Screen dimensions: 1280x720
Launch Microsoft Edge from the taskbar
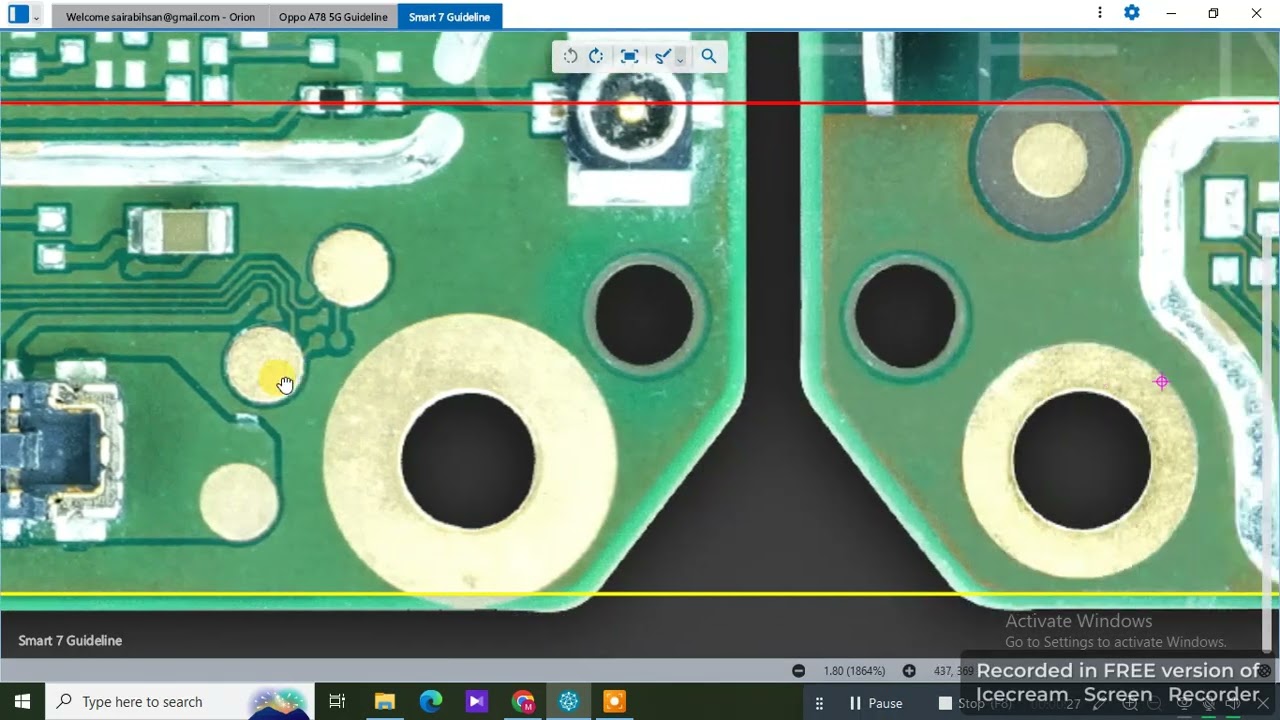(x=430, y=702)
